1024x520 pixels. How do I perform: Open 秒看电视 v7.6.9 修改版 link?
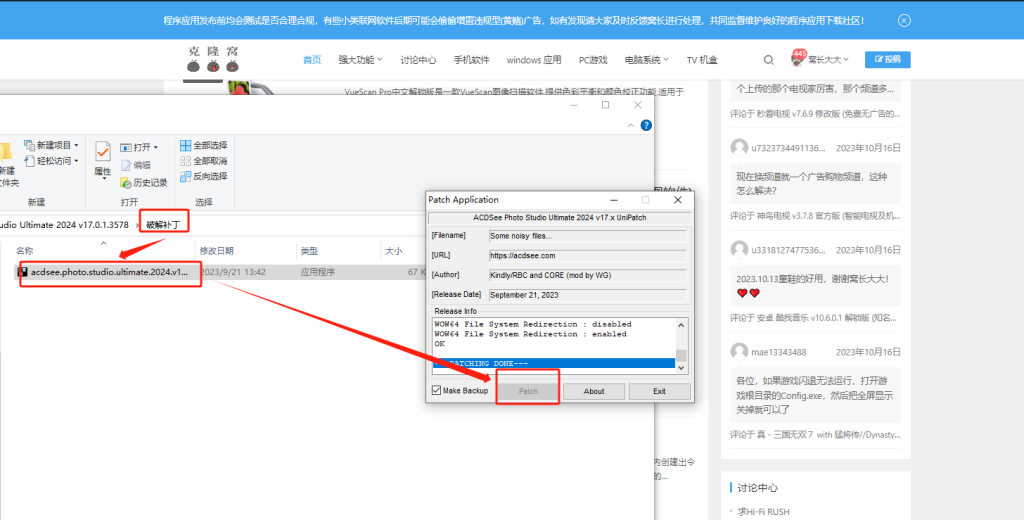pyautogui.click(x=828, y=114)
